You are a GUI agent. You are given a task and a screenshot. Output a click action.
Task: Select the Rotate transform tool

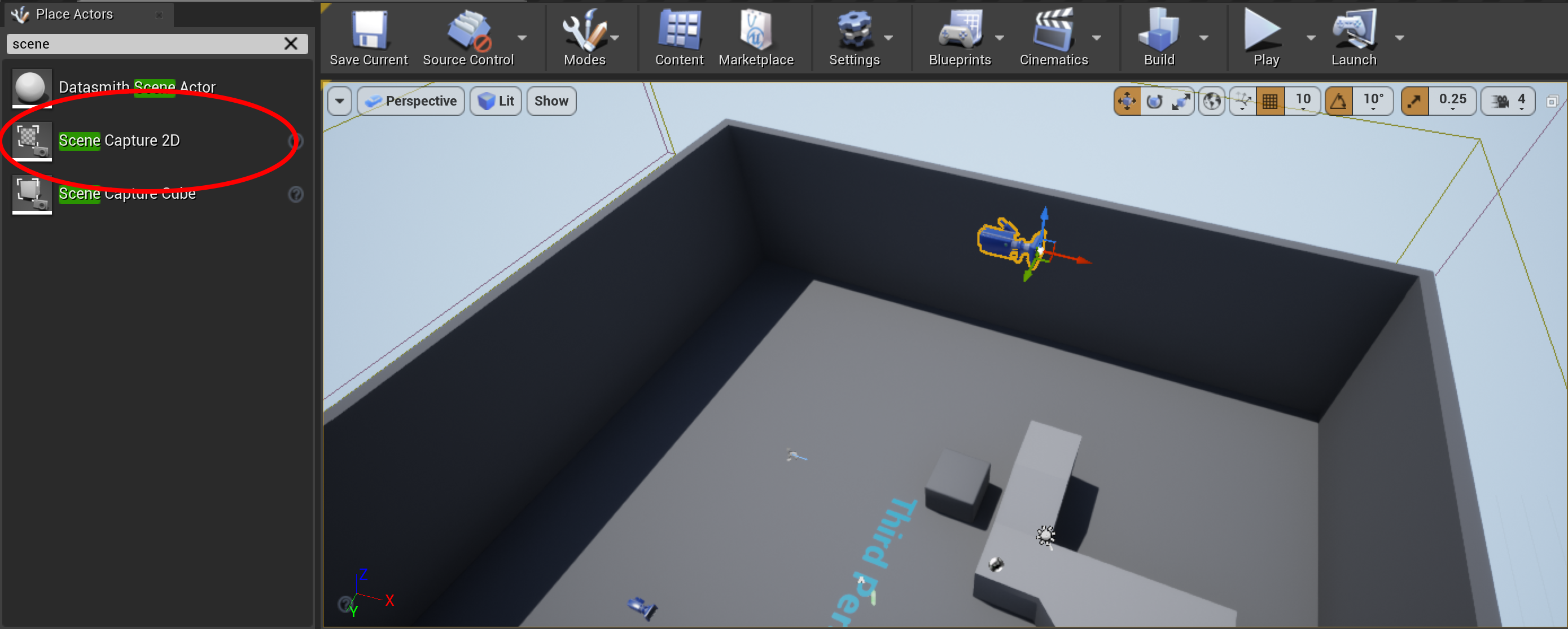(1154, 101)
